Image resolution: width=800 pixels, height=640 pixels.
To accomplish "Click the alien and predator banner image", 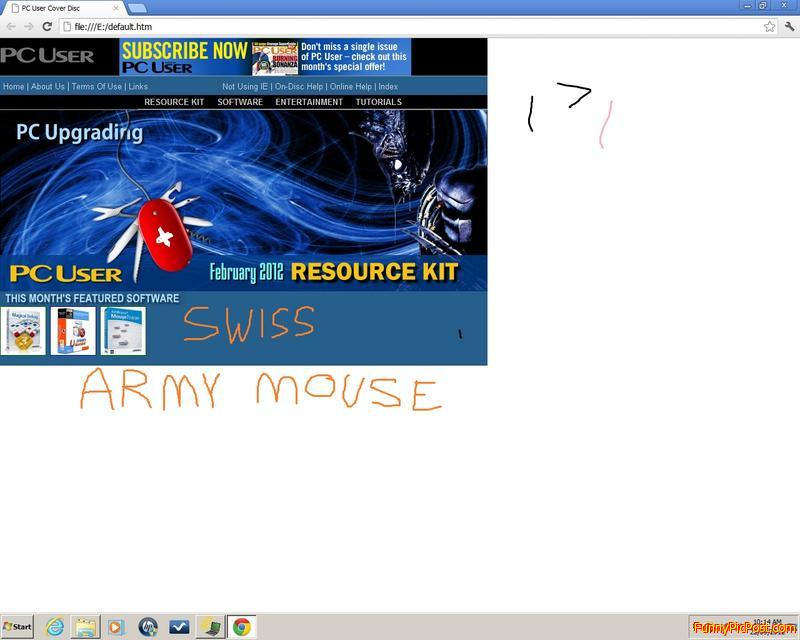I will click(x=423, y=184).
